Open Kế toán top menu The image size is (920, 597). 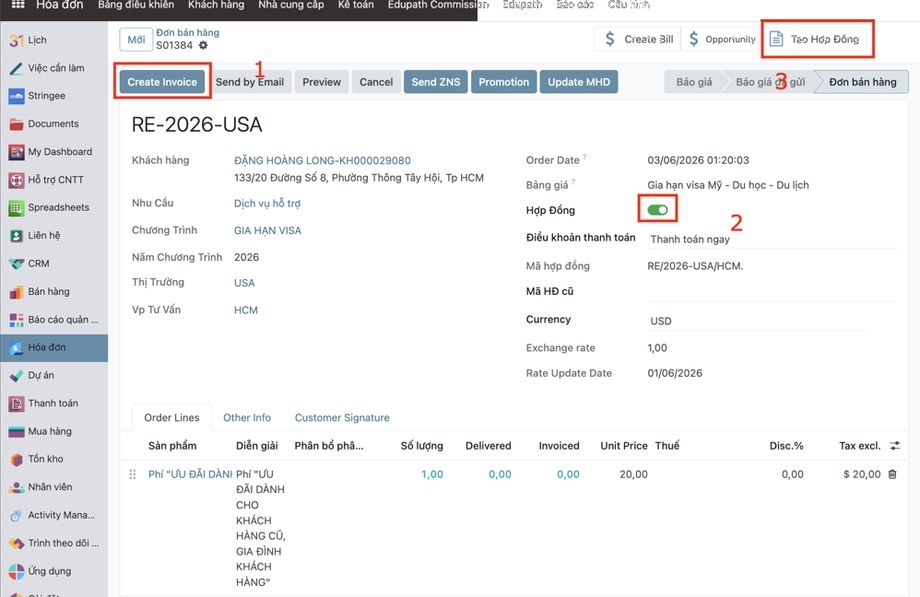click(x=356, y=5)
